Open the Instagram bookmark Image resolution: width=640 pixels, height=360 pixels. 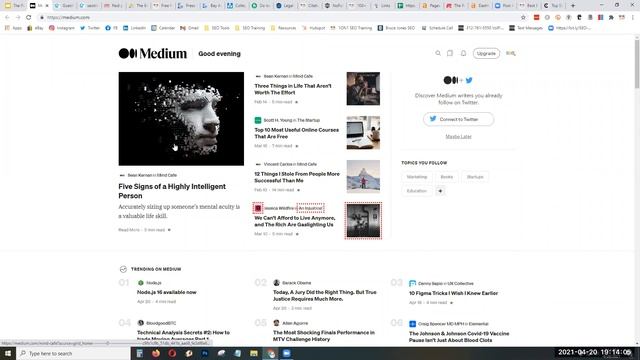tap(62, 28)
